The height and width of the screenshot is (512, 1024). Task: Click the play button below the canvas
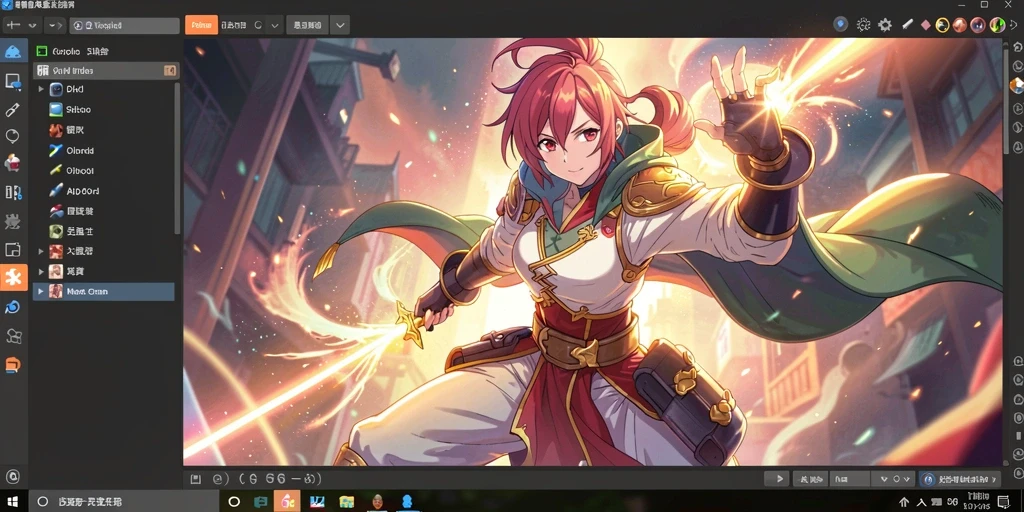coord(778,479)
